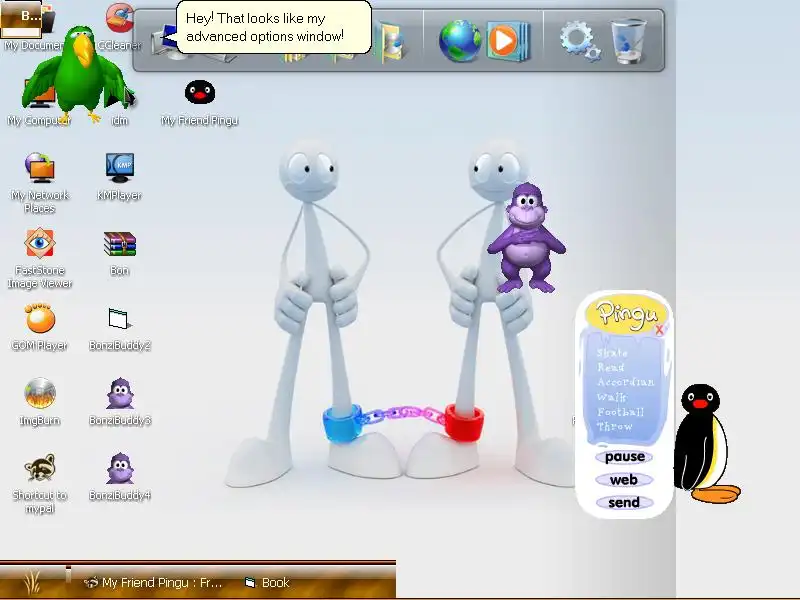
Task: Click the purple BonziBuddy gorilla character
Action: click(x=527, y=238)
